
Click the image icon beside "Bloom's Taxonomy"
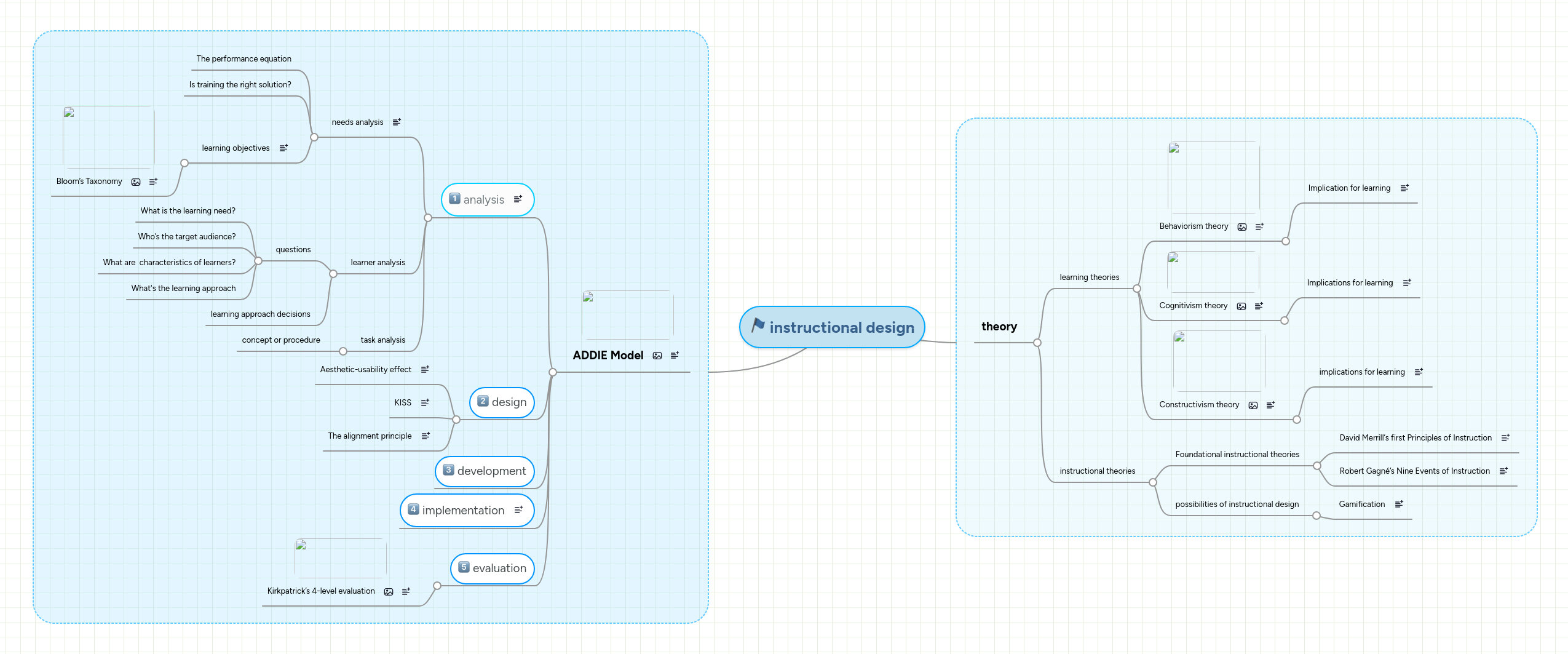click(135, 181)
